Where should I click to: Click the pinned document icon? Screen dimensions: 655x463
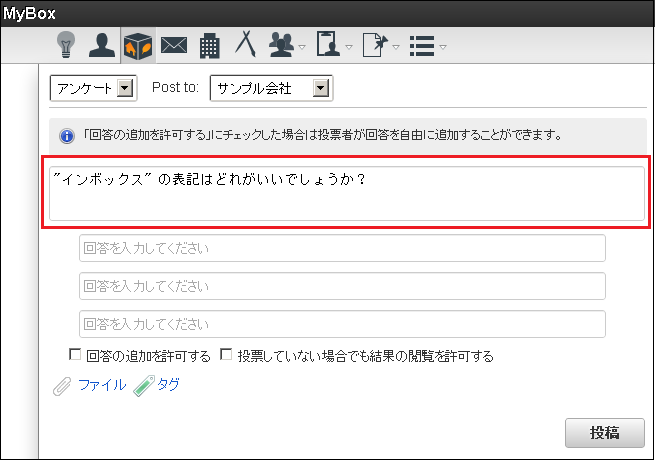375,45
